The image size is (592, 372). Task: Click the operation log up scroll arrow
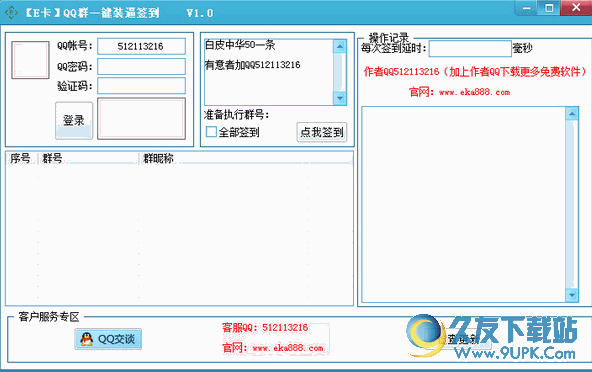(x=572, y=114)
